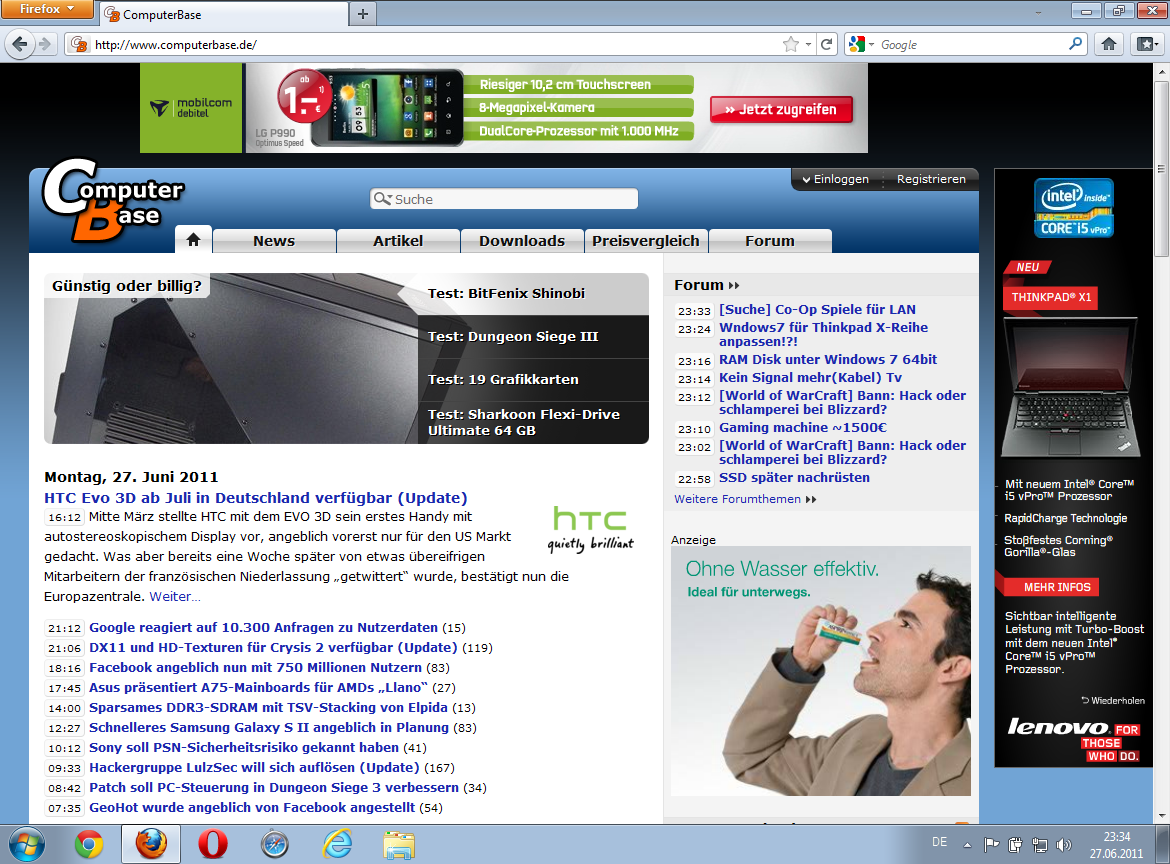Open the Firefox home page button
Viewport: 1170px width, 864px height.
[1109, 44]
